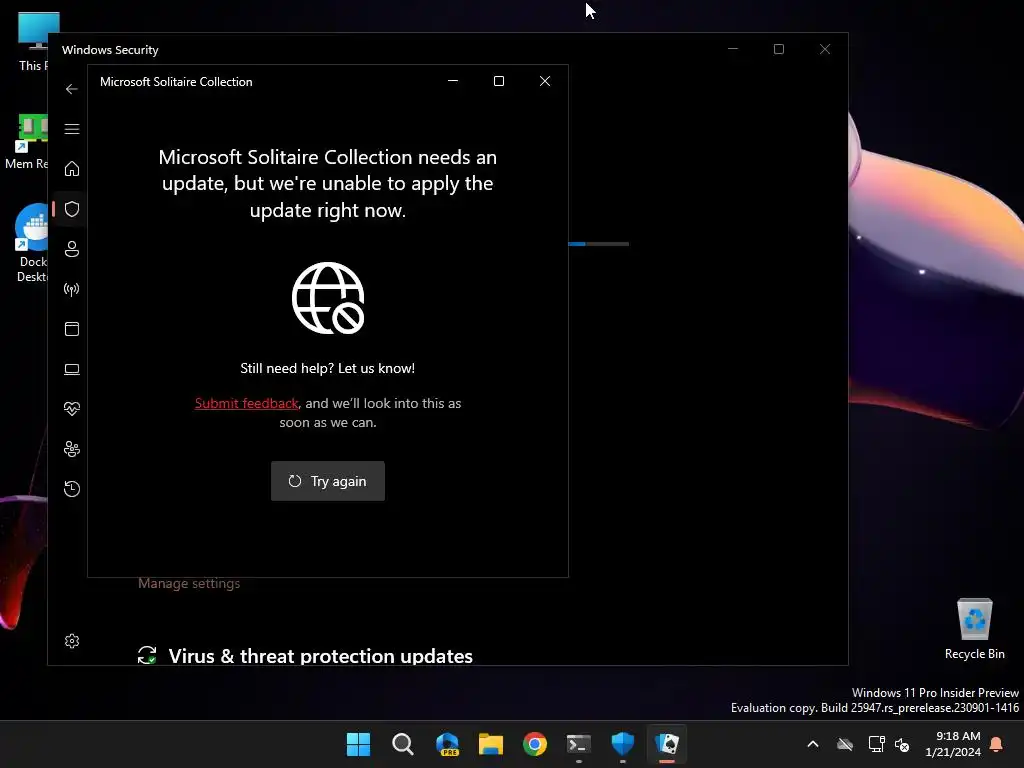Open Windows Security settings gear
The width and height of the screenshot is (1024, 768).
coord(72,641)
